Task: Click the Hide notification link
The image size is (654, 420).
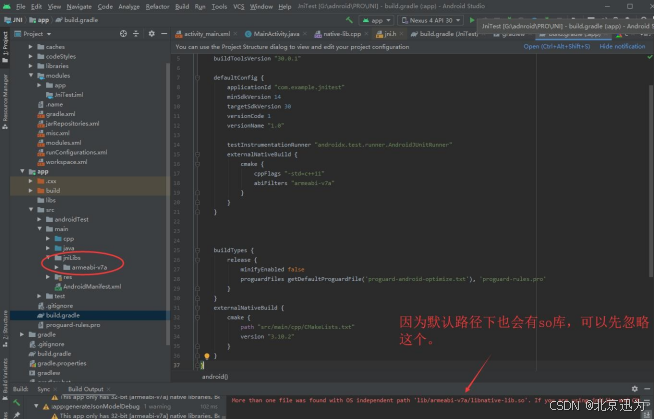Action: coord(622,47)
